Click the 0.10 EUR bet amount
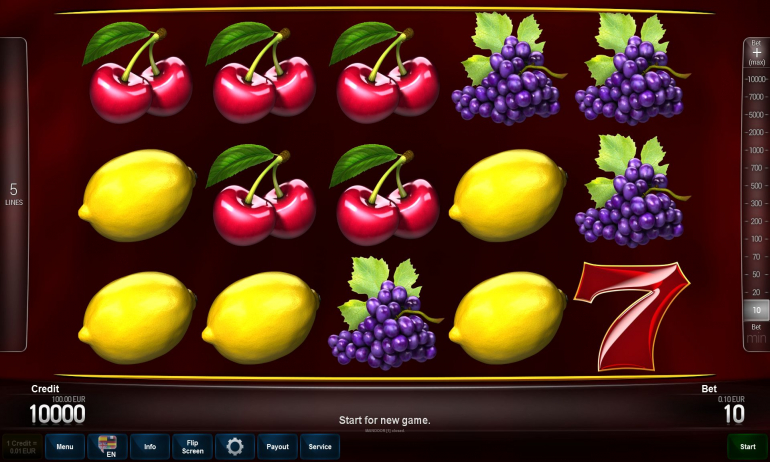770x462 pixels. click(731, 400)
